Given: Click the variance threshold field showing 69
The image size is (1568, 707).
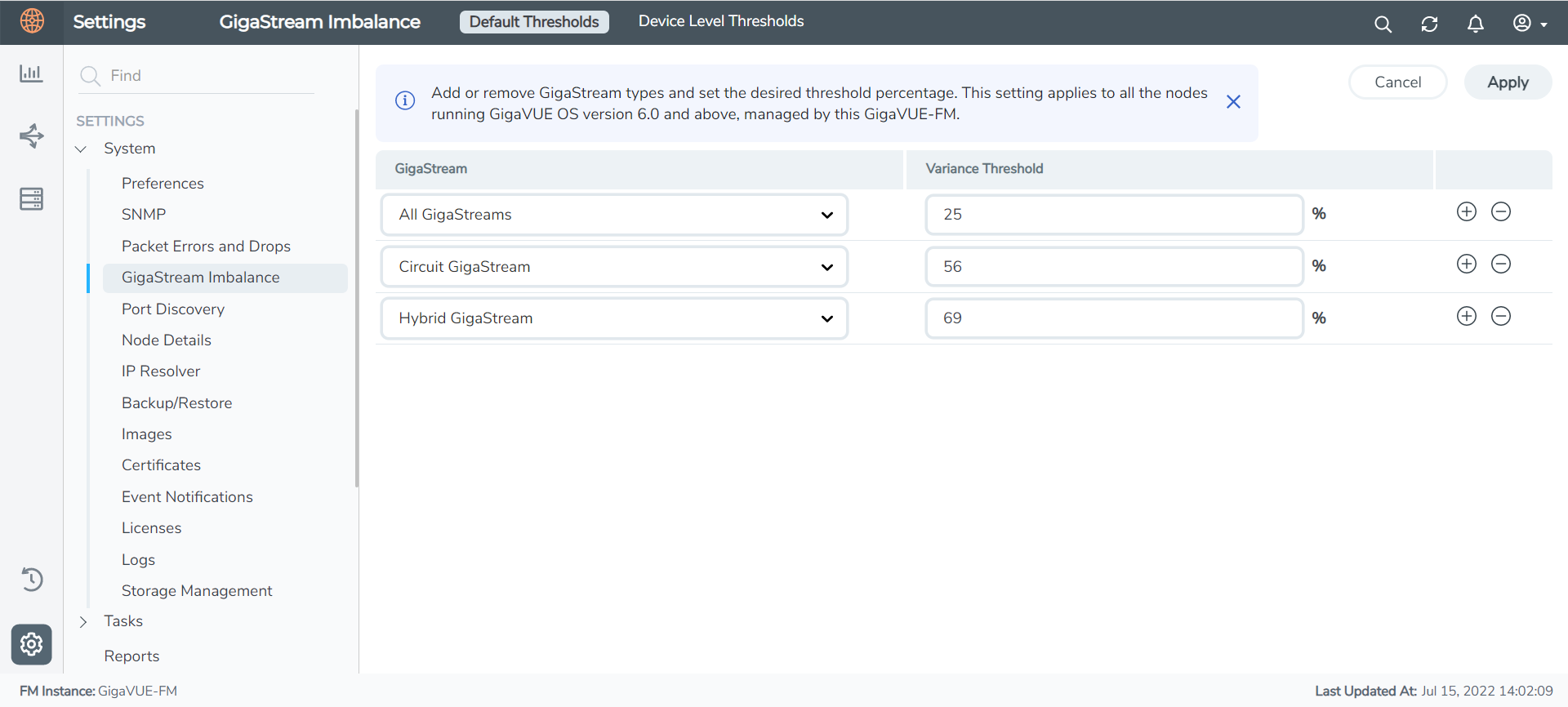Looking at the screenshot, I should point(1113,318).
